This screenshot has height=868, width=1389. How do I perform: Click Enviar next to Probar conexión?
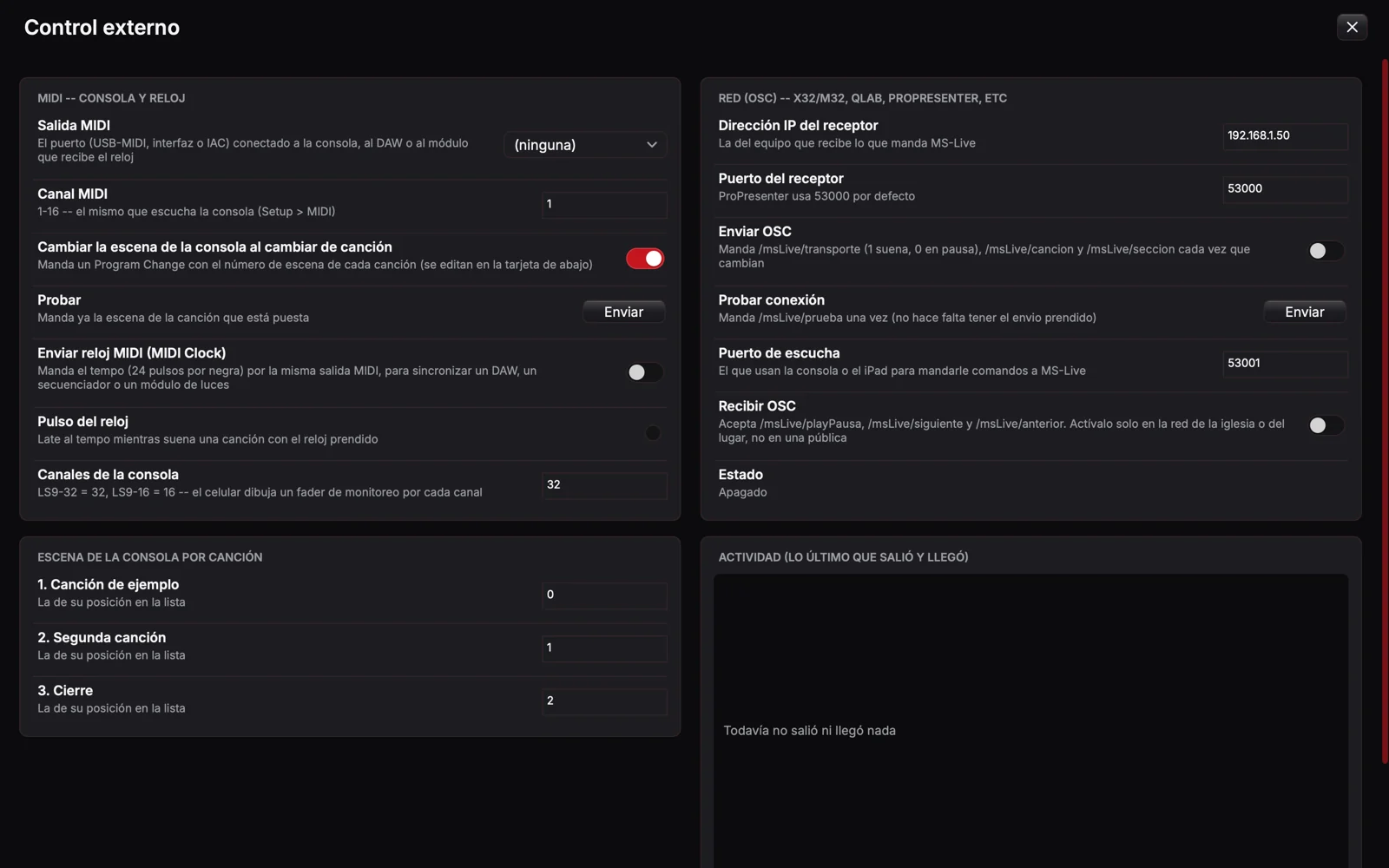pyautogui.click(x=1304, y=312)
